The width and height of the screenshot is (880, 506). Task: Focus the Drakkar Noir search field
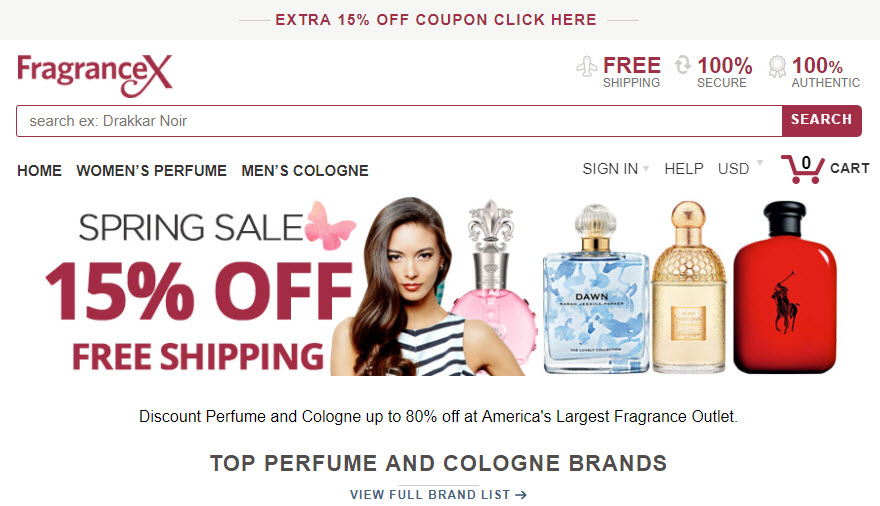point(399,121)
